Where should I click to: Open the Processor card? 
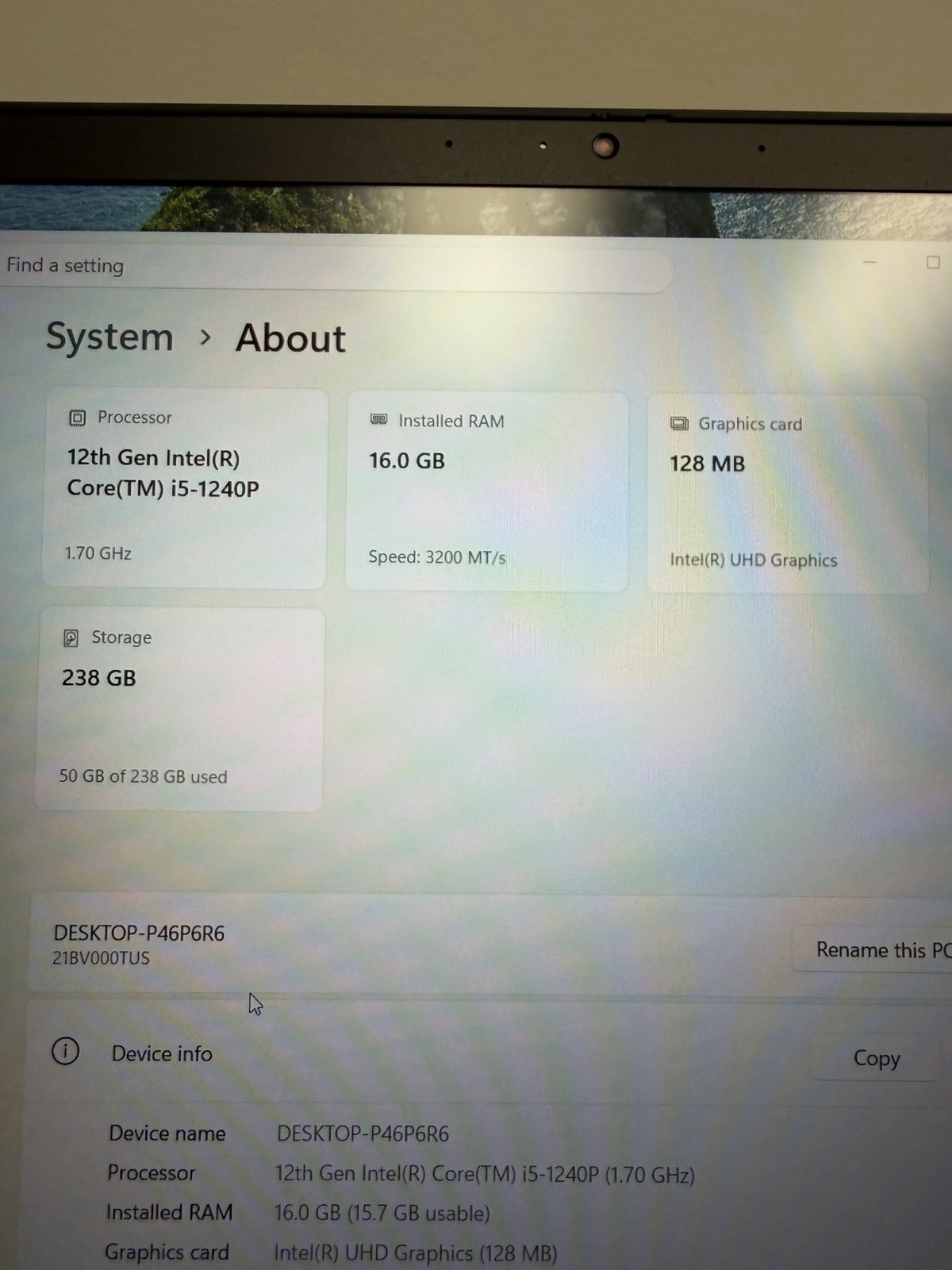[185, 488]
